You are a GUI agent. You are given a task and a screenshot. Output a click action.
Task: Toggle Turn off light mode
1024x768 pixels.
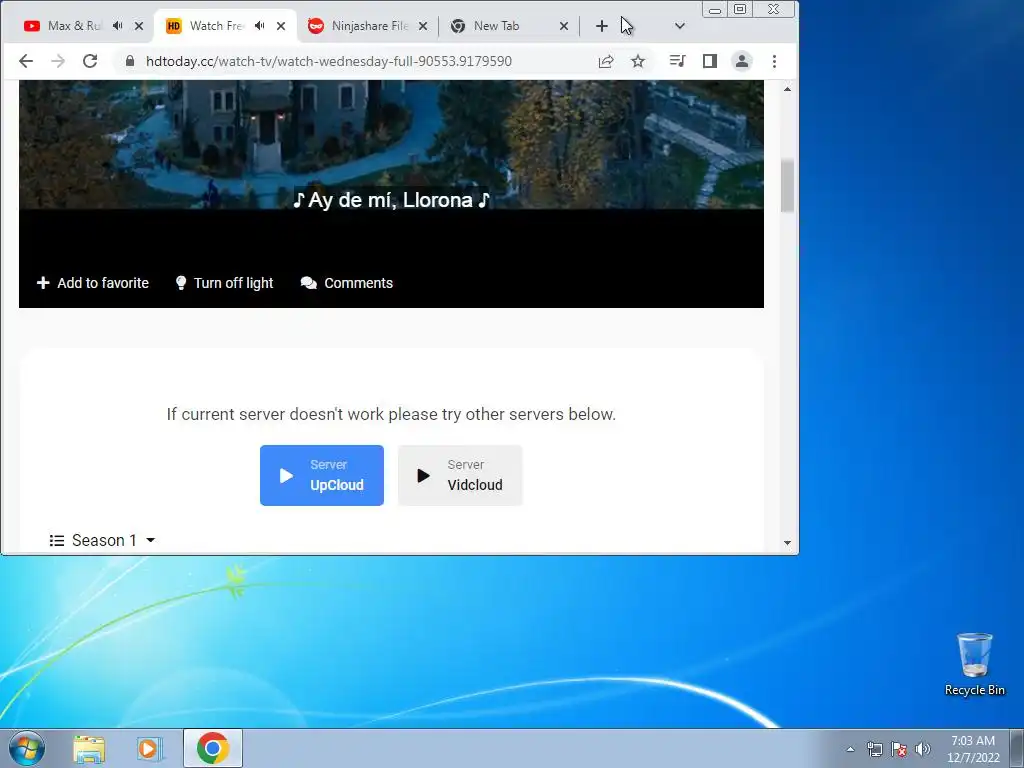[224, 283]
